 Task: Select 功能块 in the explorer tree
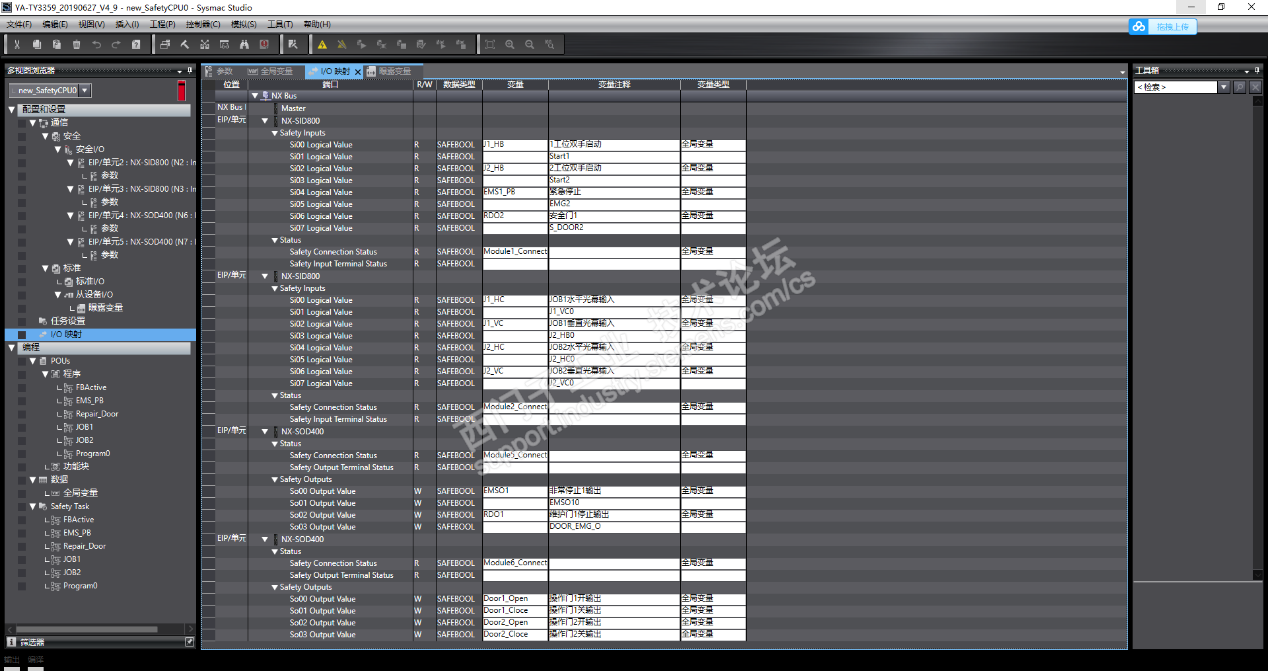tap(76, 467)
